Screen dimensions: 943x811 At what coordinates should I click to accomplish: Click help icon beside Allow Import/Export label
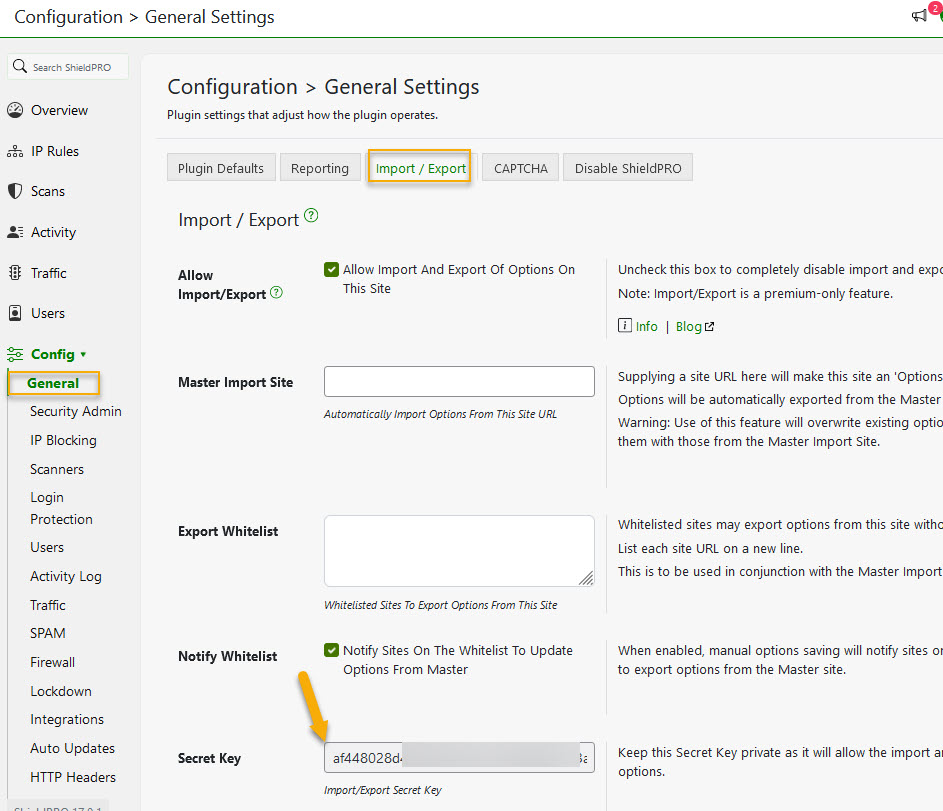(276, 292)
